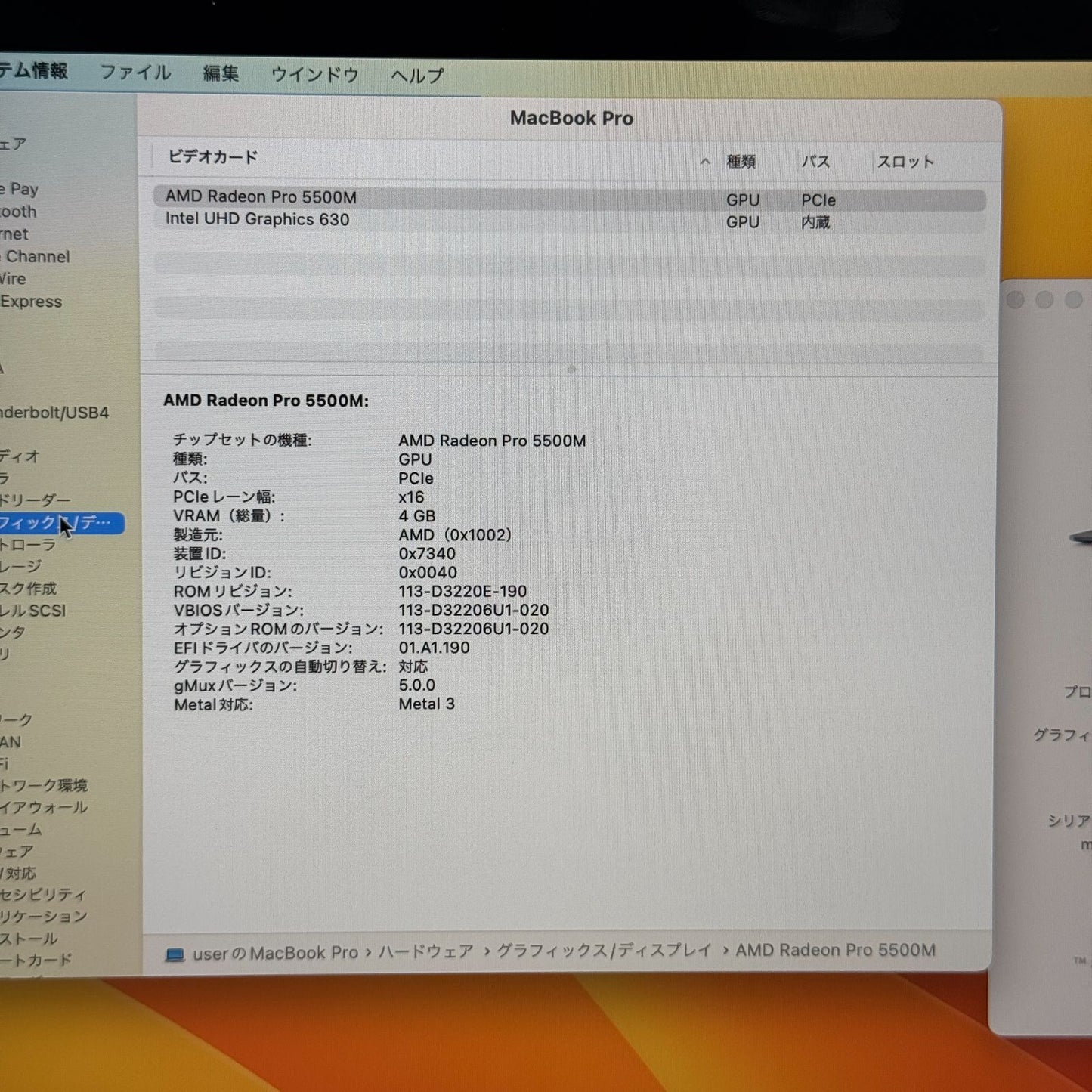This screenshot has width=1092, height=1092.
Task: Click the ROM revision value 113-D3220E-190
Action: click(x=462, y=592)
